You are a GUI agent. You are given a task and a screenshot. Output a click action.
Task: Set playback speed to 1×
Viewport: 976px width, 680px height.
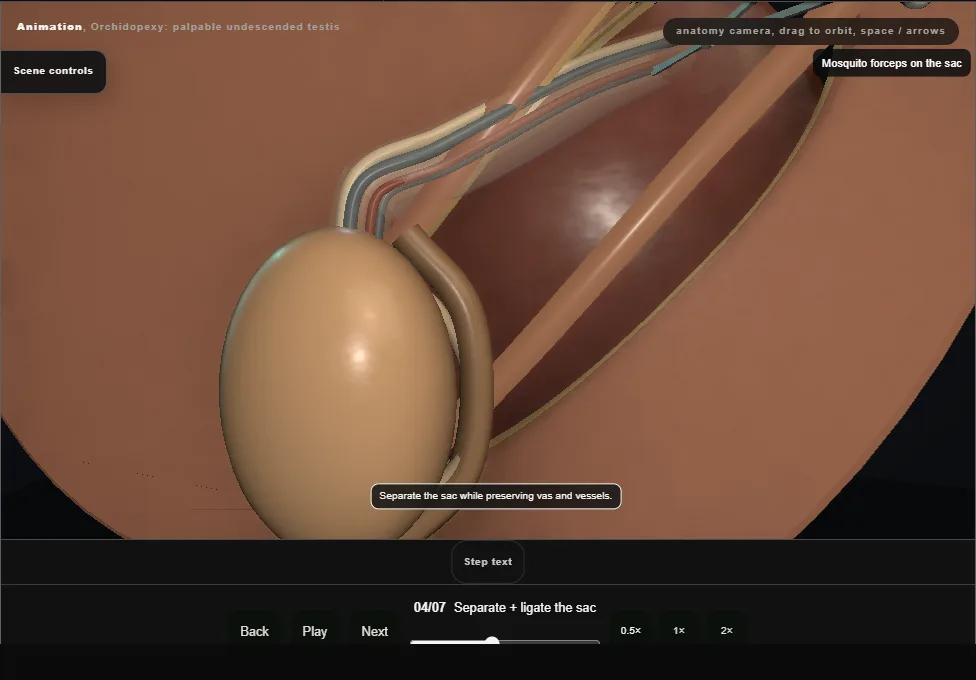pos(678,630)
